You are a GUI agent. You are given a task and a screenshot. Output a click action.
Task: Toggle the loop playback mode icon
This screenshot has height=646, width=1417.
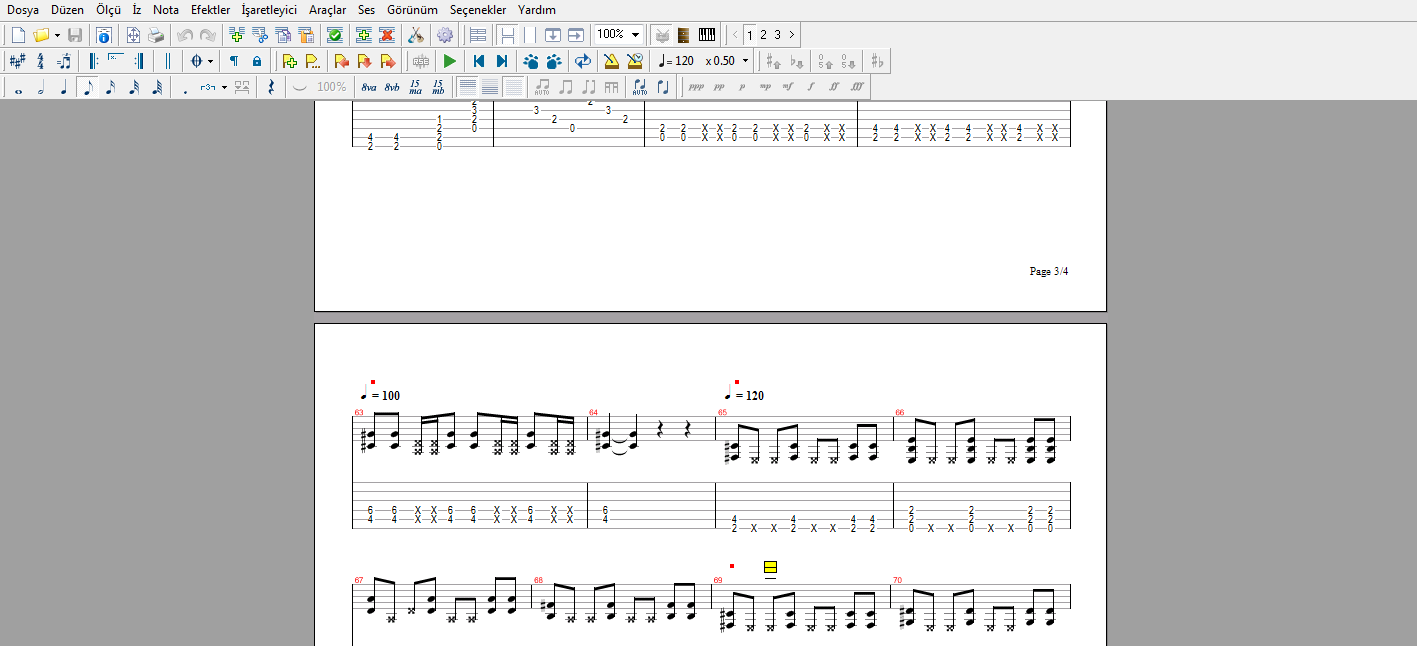click(x=582, y=61)
